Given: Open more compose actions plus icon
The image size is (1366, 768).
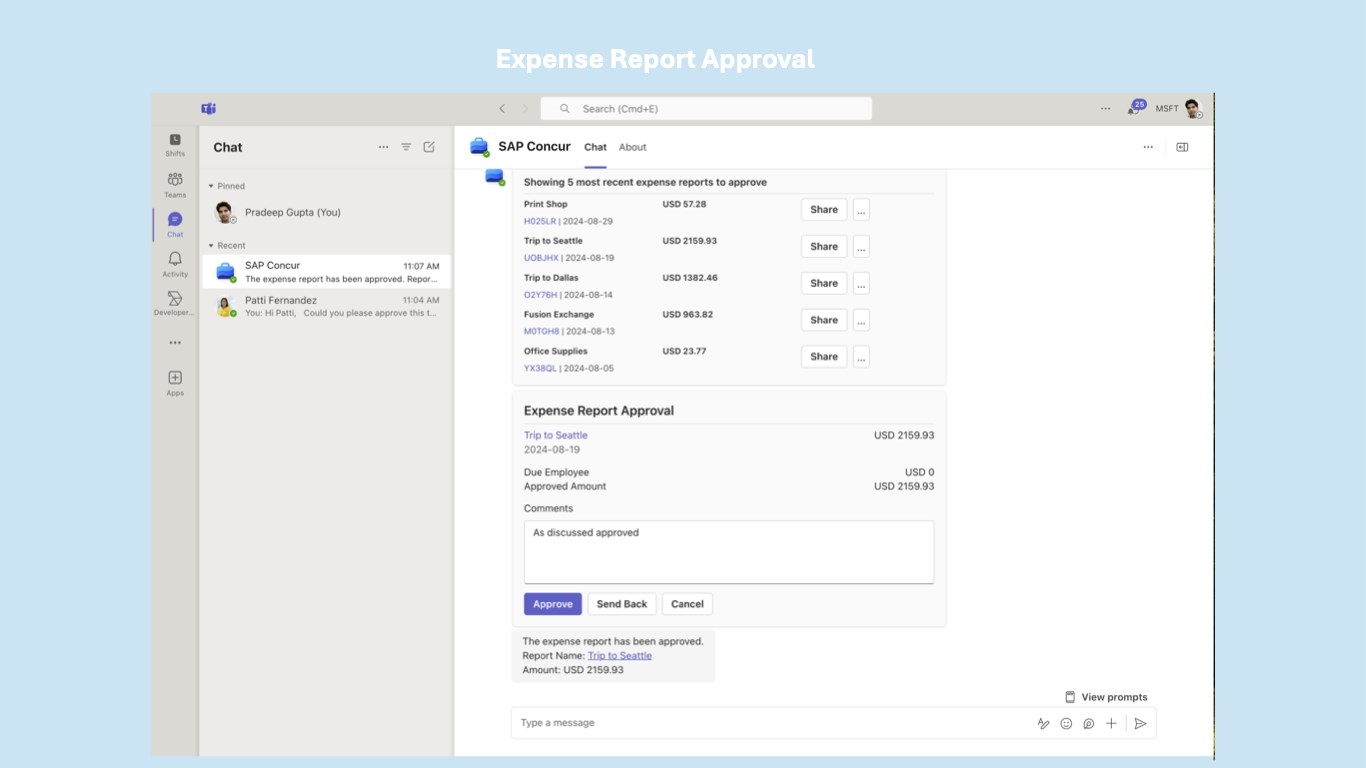Looking at the screenshot, I should click(x=1111, y=723).
